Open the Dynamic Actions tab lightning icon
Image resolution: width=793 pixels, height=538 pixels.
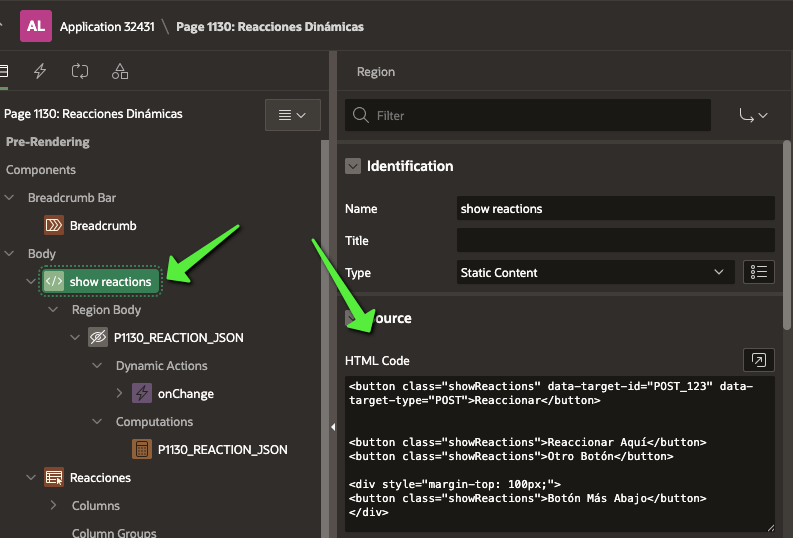(x=40, y=71)
